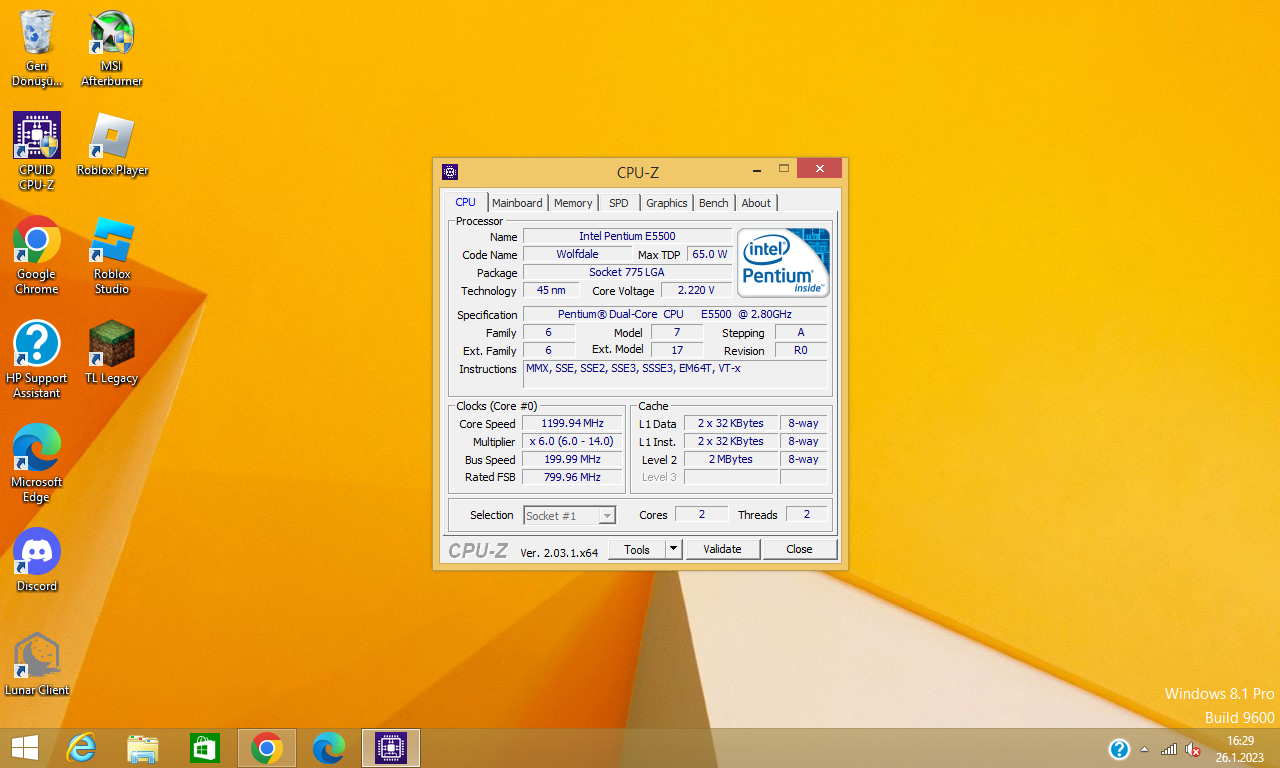Click the Validate button
The image size is (1280, 768).
click(722, 549)
